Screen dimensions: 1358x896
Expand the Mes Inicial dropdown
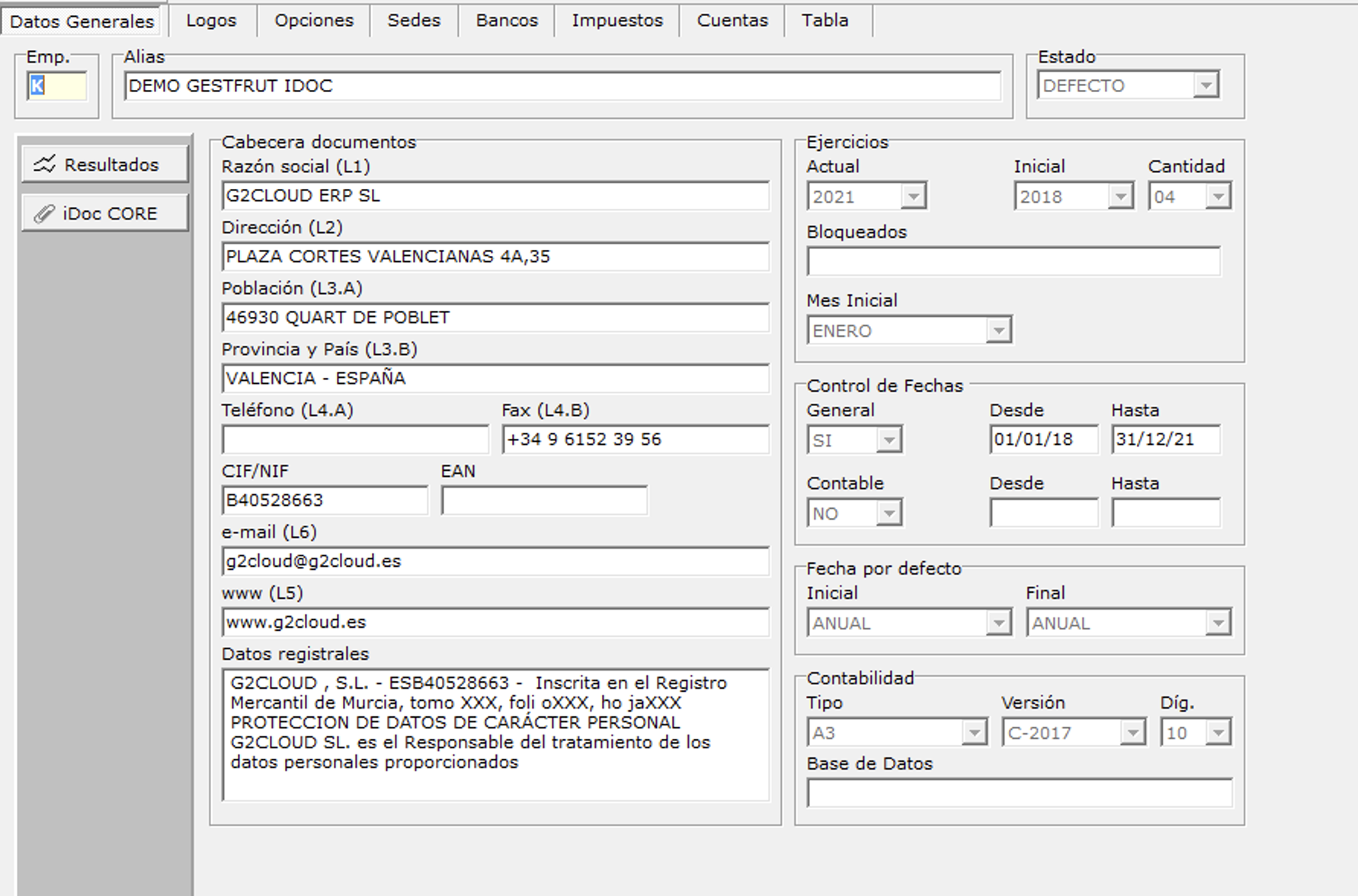[x=998, y=331]
